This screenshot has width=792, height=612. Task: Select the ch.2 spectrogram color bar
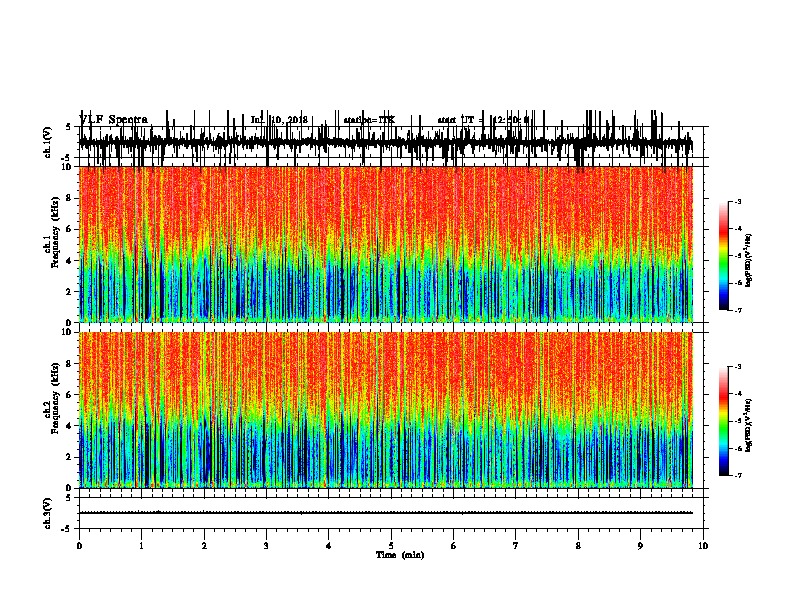tap(724, 421)
